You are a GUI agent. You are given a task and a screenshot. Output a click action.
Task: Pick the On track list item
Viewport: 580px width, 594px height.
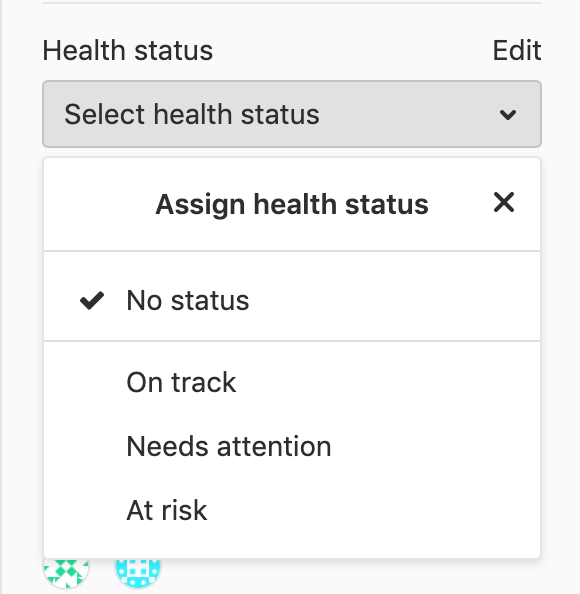tap(292, 382)
